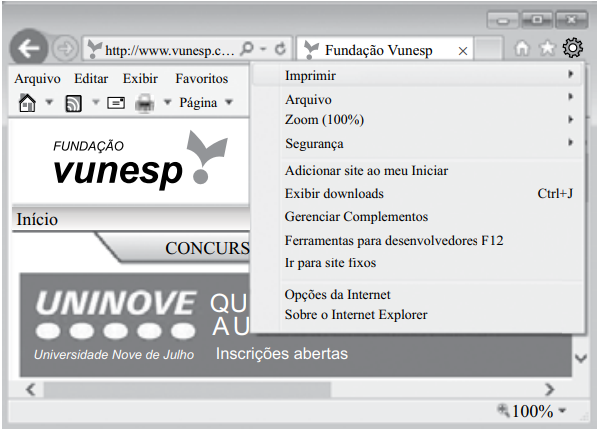Expand the Home button dropdown arrow
597x434 pixels.
click(49, 102)
